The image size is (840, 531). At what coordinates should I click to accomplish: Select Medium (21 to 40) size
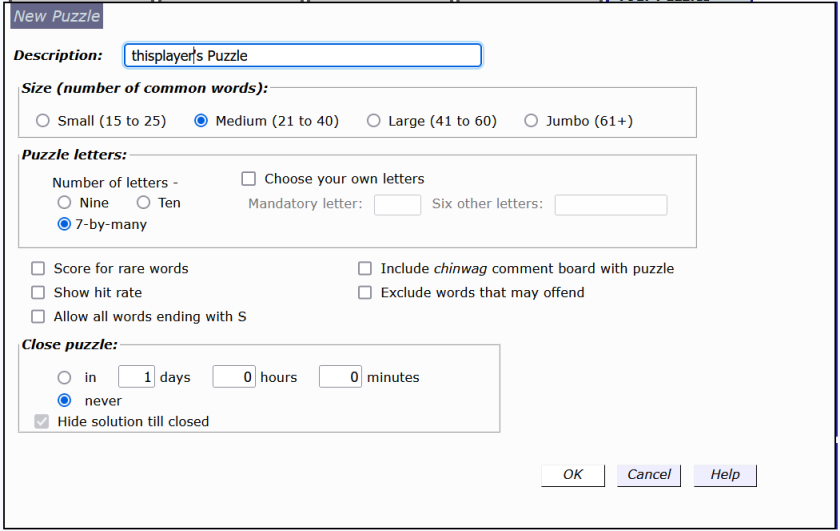coord(201,121)
